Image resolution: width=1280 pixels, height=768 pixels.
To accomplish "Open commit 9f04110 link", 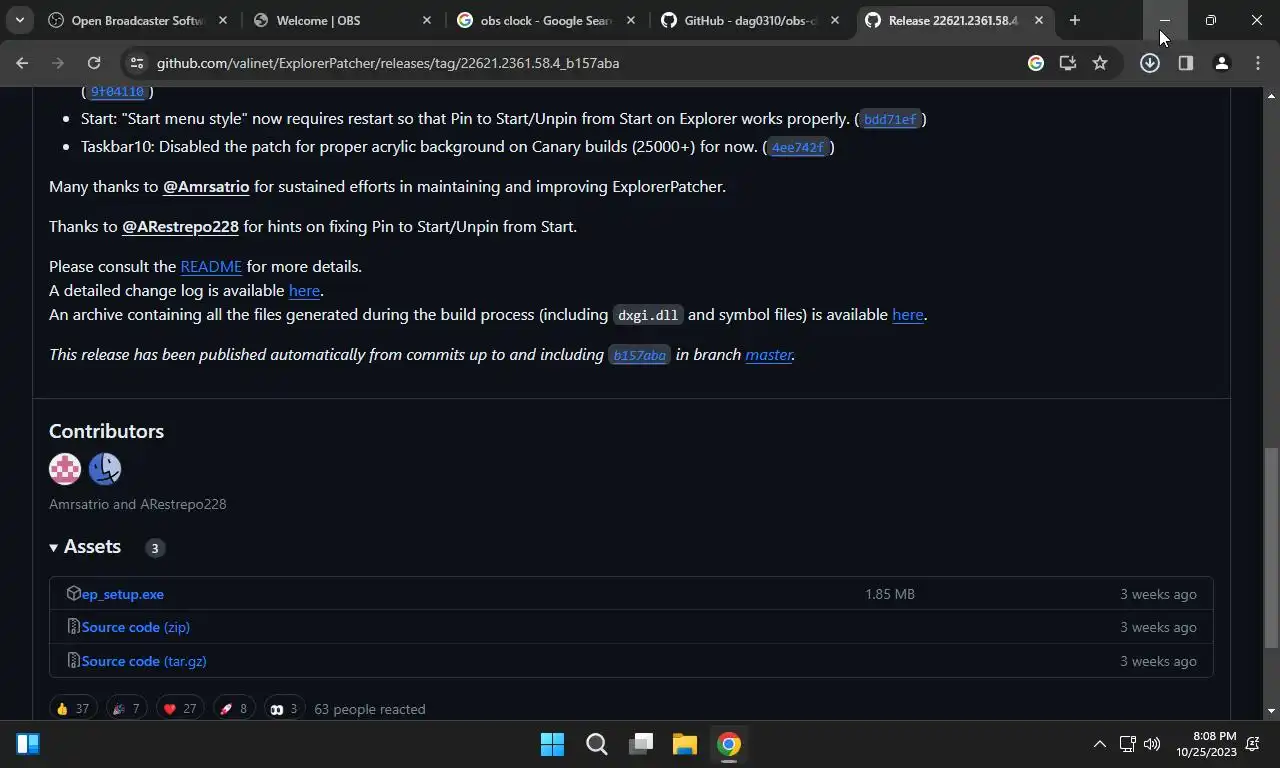I will click(x=117, y=92).
